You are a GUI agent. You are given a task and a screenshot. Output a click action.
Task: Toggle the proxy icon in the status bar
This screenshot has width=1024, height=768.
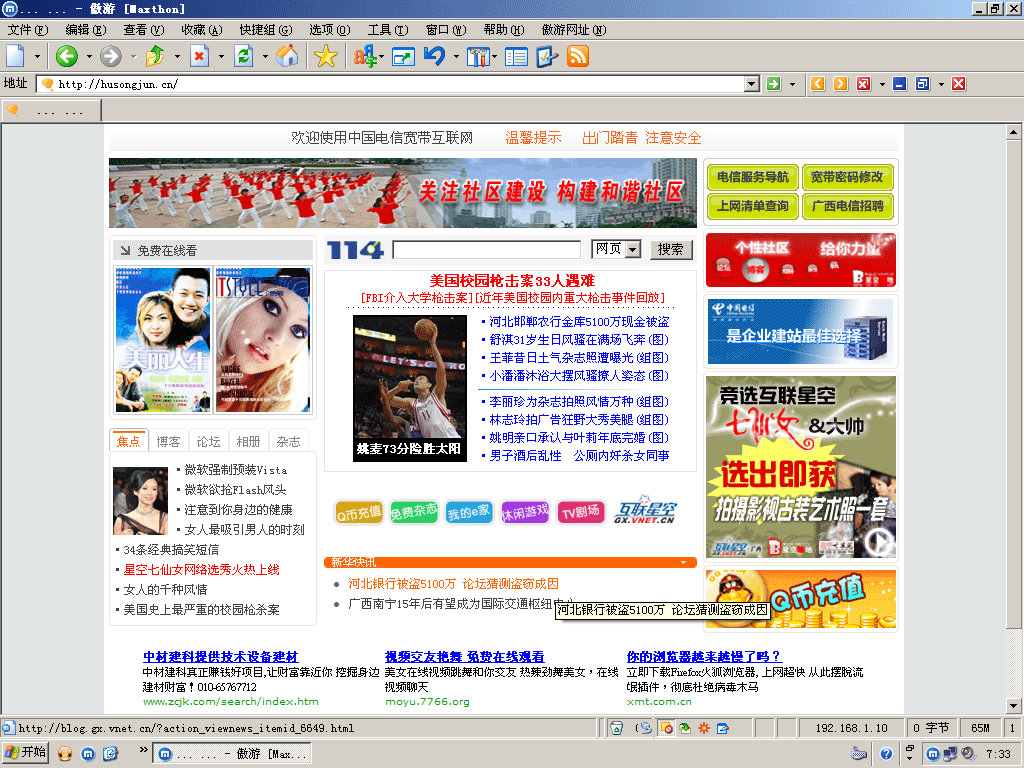643,727
